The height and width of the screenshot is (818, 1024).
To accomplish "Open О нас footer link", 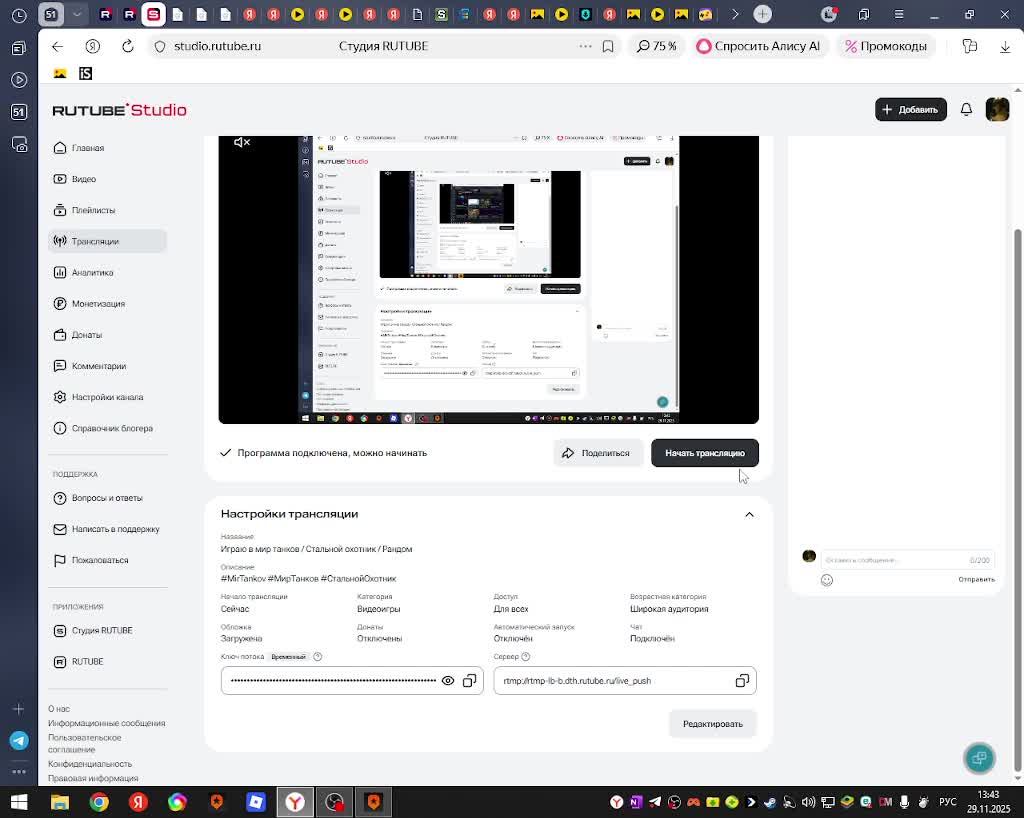I will (x=59, y=709).
